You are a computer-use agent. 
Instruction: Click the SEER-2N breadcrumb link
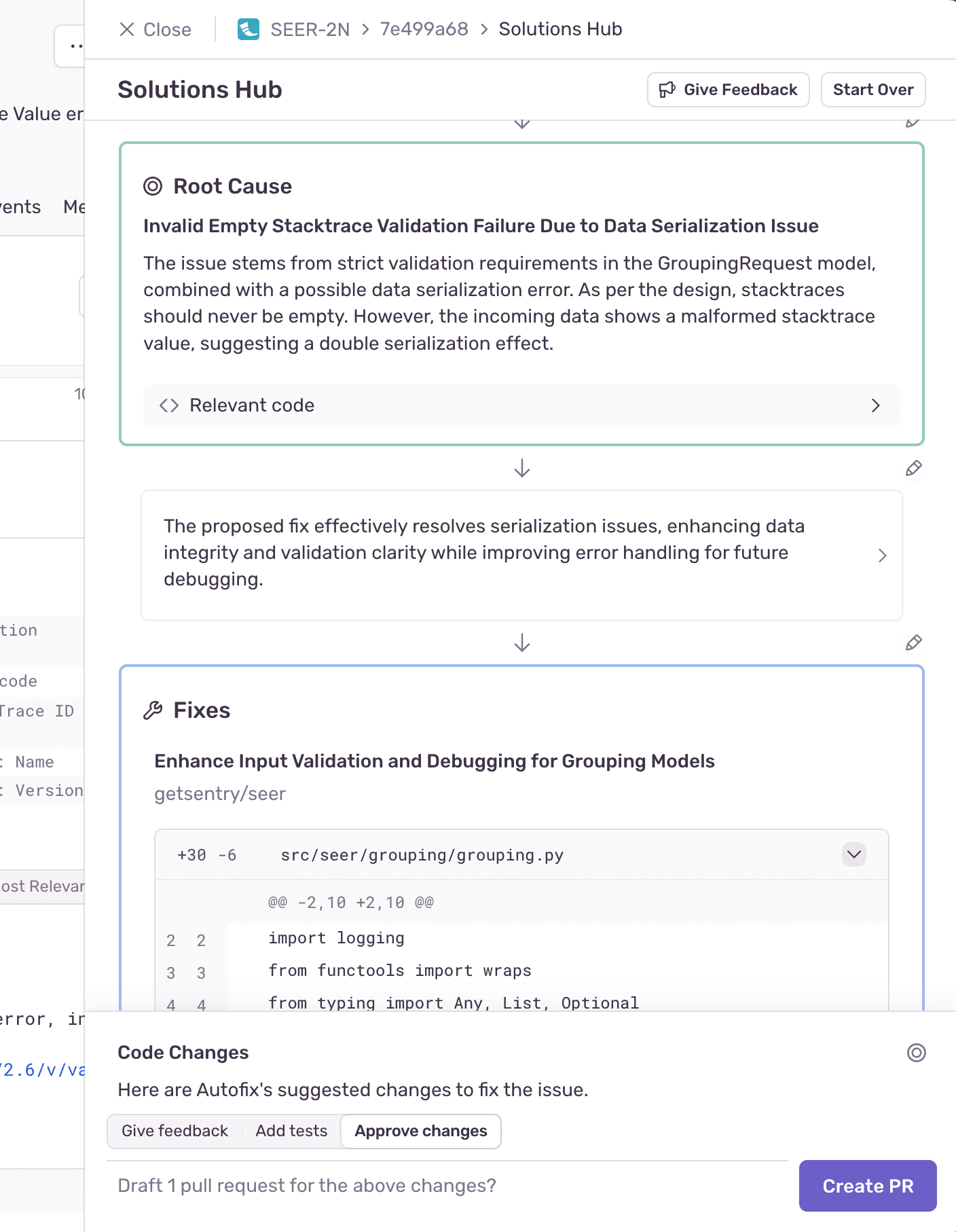[310, 29]
